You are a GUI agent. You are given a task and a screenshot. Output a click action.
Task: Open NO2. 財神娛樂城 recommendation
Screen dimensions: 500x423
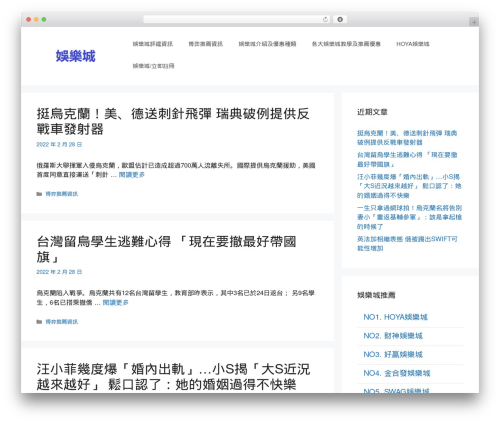[393, 336]
